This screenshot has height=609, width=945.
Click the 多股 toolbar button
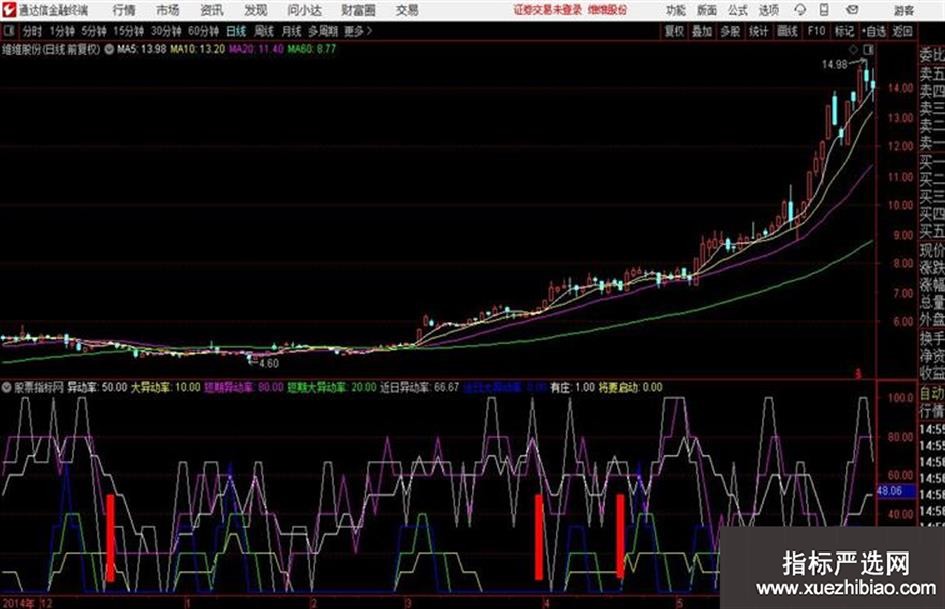pyautogui.click(x=730, y=31)
